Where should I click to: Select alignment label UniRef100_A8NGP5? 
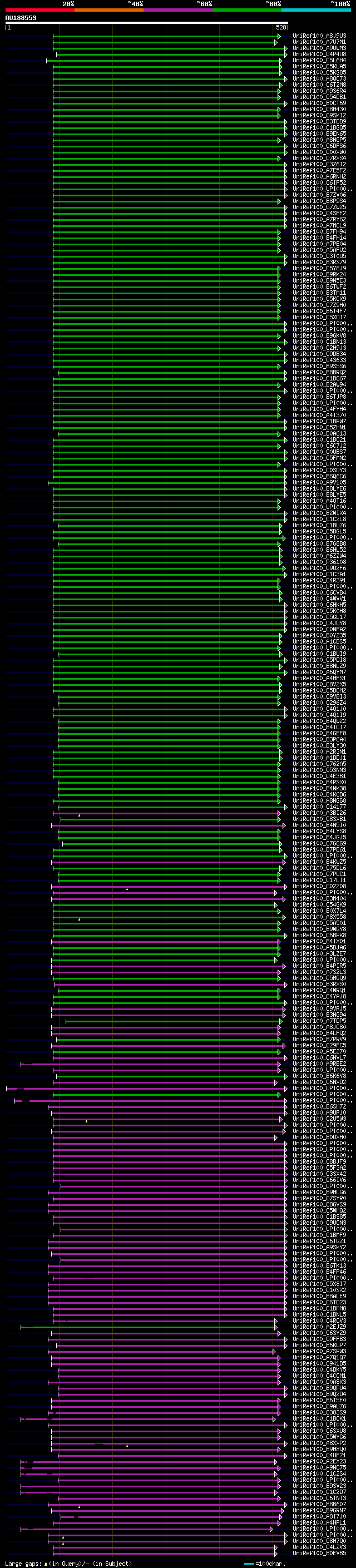point(319,140)
